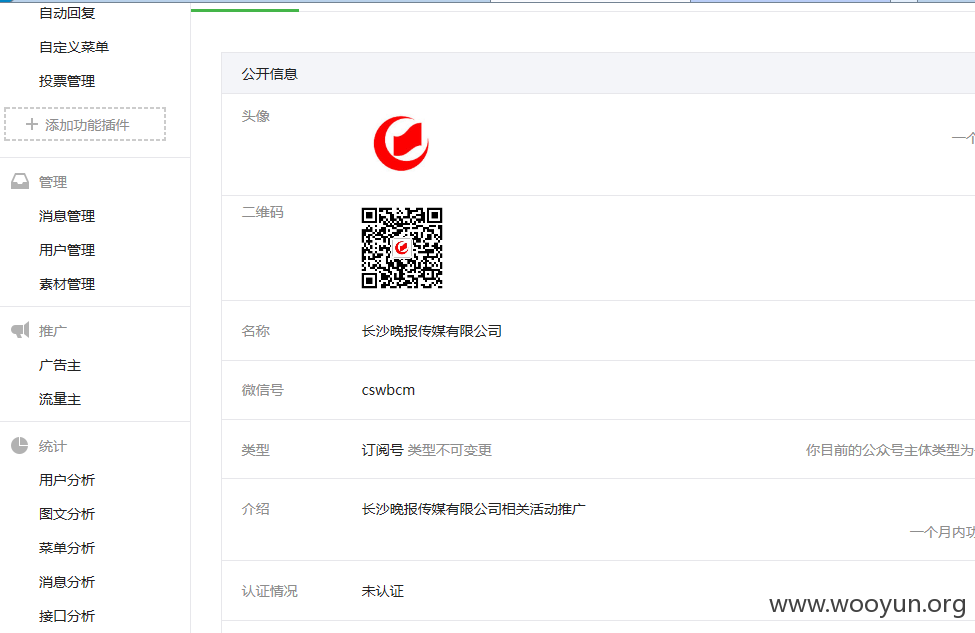Open 素材管理
The image size is (975, 633).
(x=67, y=284)
